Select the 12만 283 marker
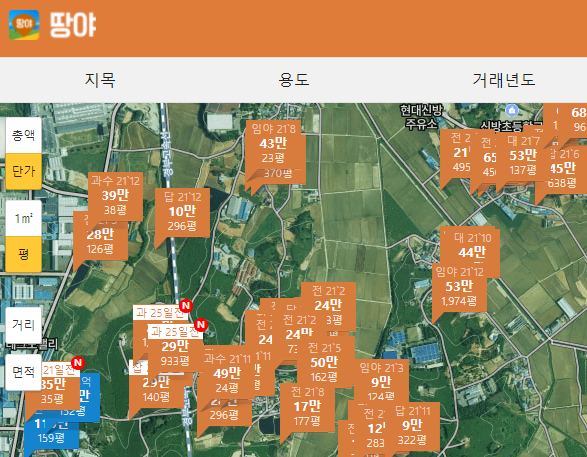The height and width of the screenshot is (457, 587). pyautogui.click(x=375, y=429)
